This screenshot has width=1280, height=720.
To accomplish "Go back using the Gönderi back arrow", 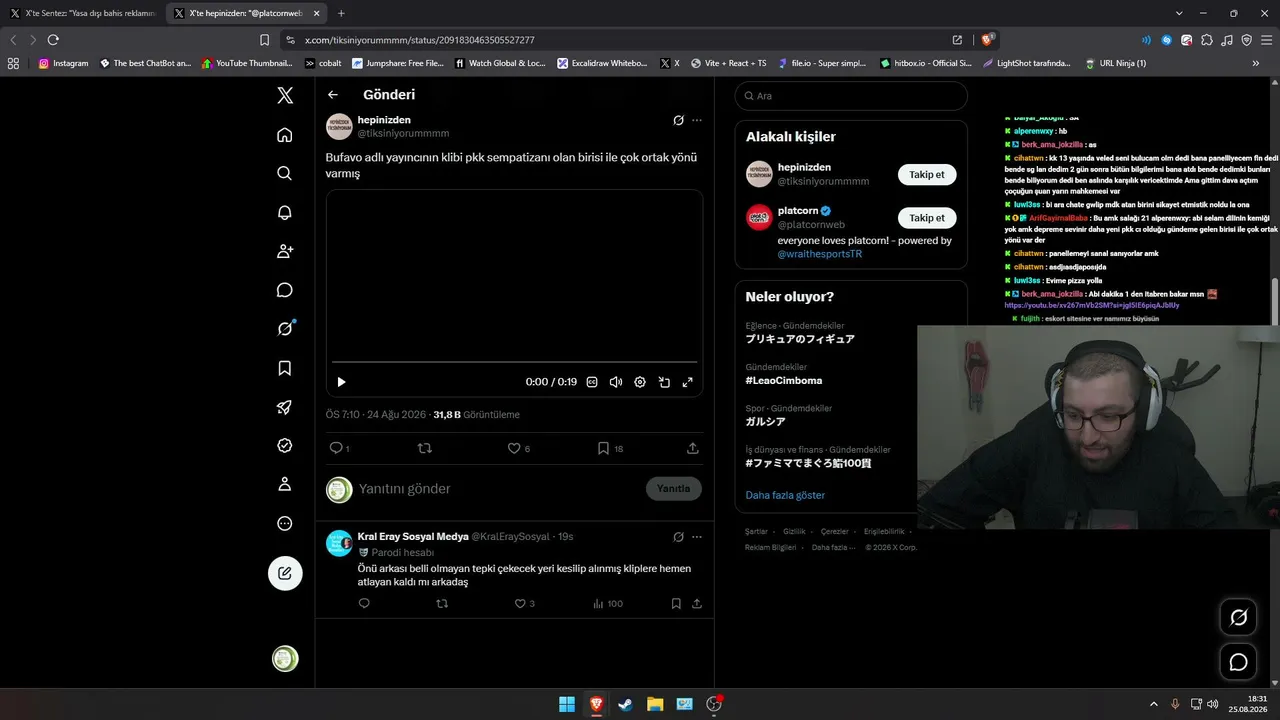I will [x=333, y=95].
